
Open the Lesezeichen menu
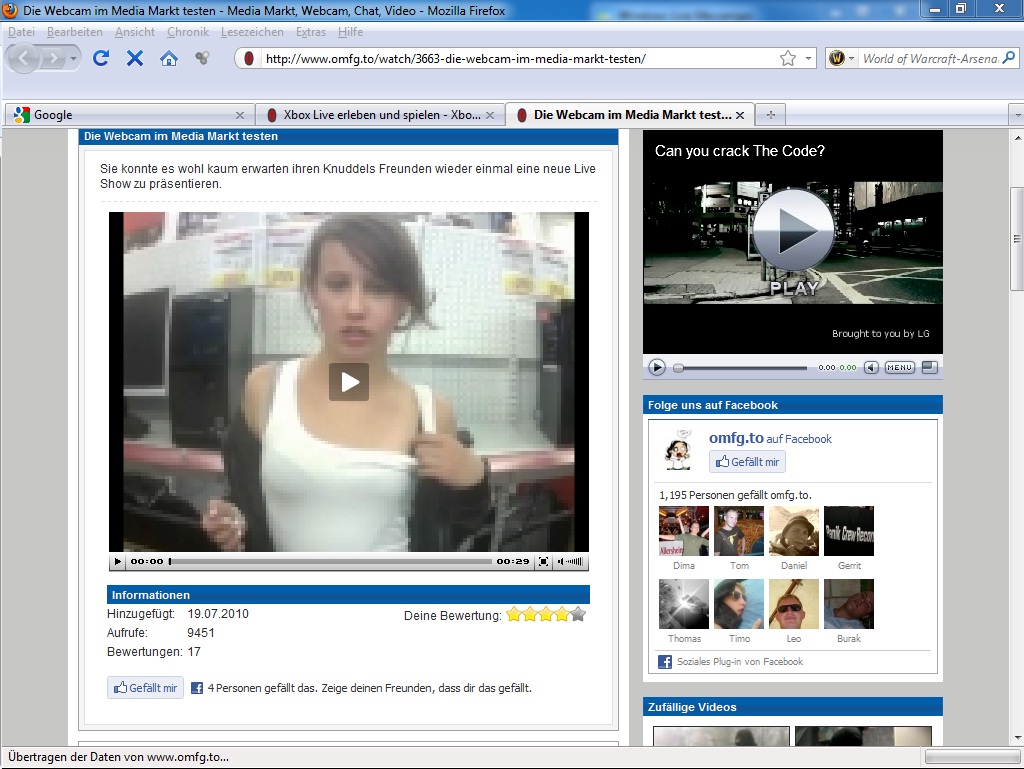tap(252, 32)
